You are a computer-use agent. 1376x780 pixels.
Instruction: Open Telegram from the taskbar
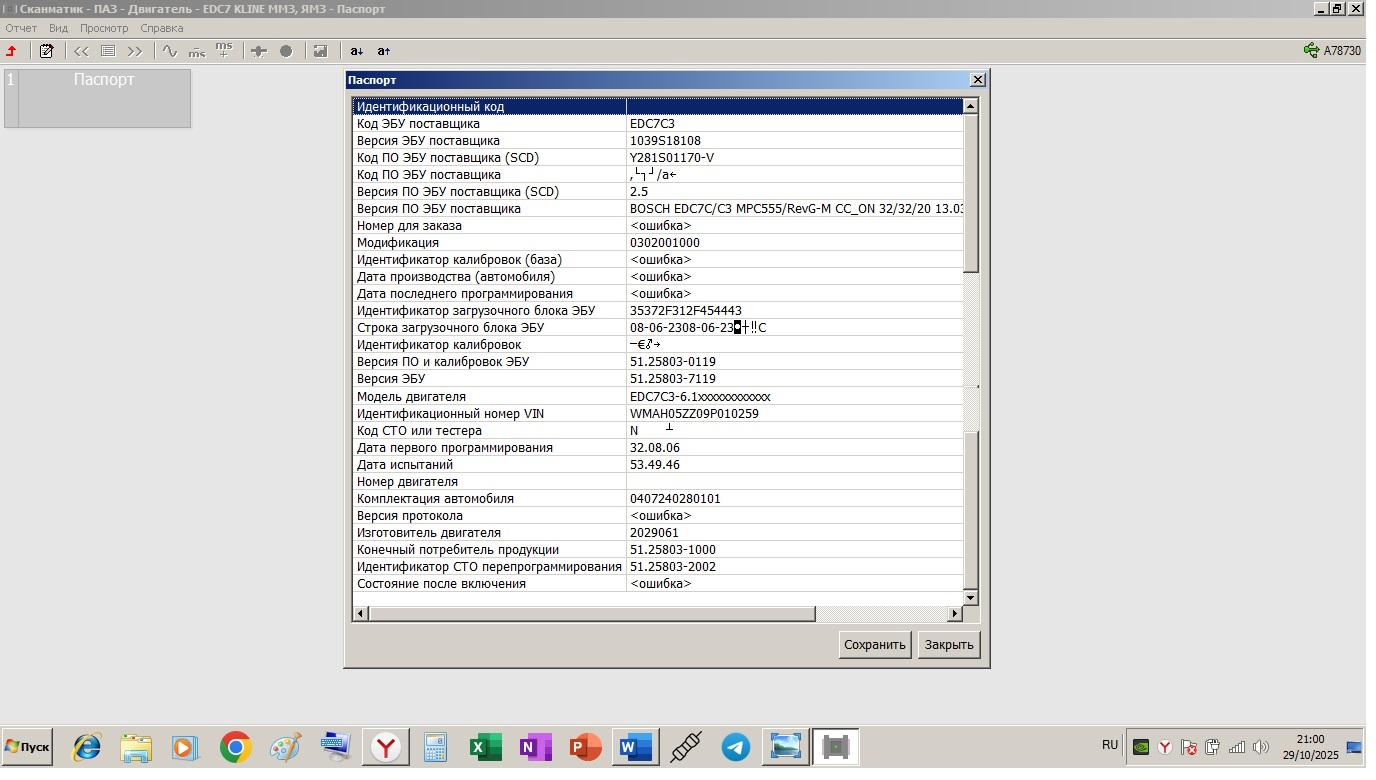(x=736, y=747)
